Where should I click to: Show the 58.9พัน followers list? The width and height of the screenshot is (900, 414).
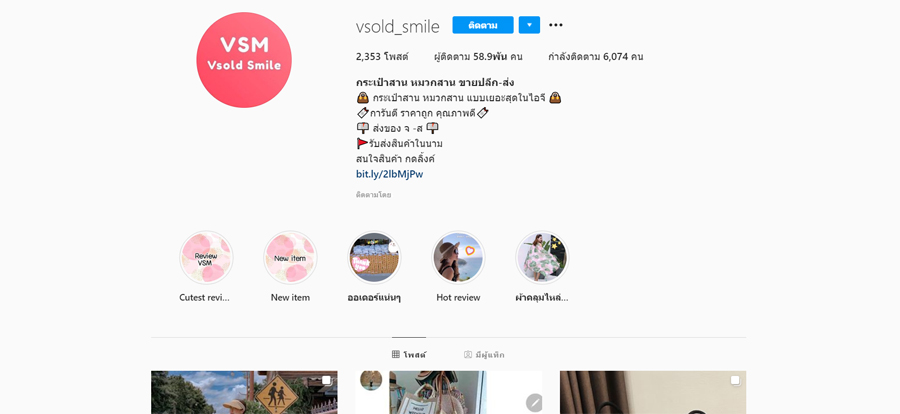click(x=478, y=57)
